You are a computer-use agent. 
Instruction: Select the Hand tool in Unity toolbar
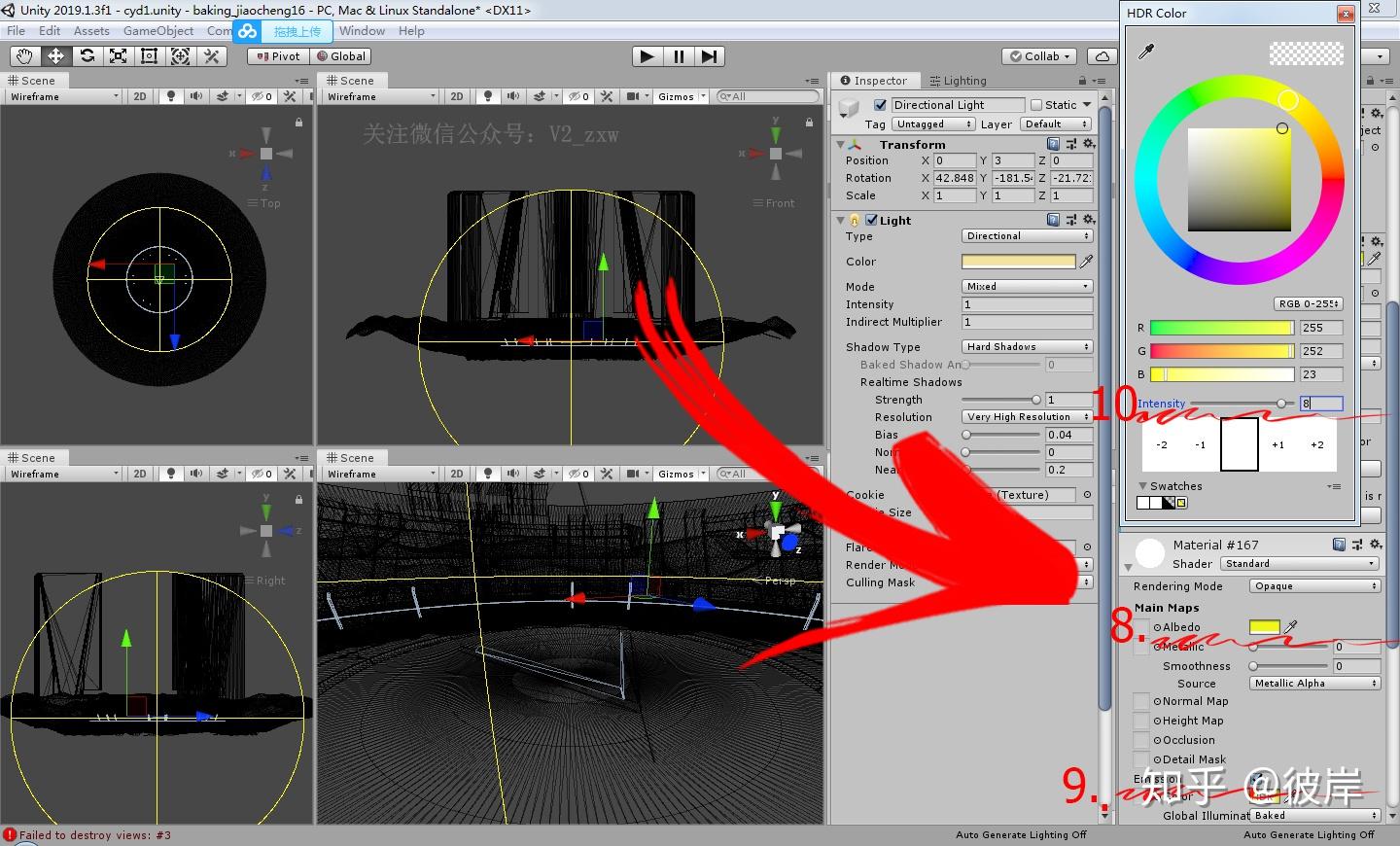(23, 56)
